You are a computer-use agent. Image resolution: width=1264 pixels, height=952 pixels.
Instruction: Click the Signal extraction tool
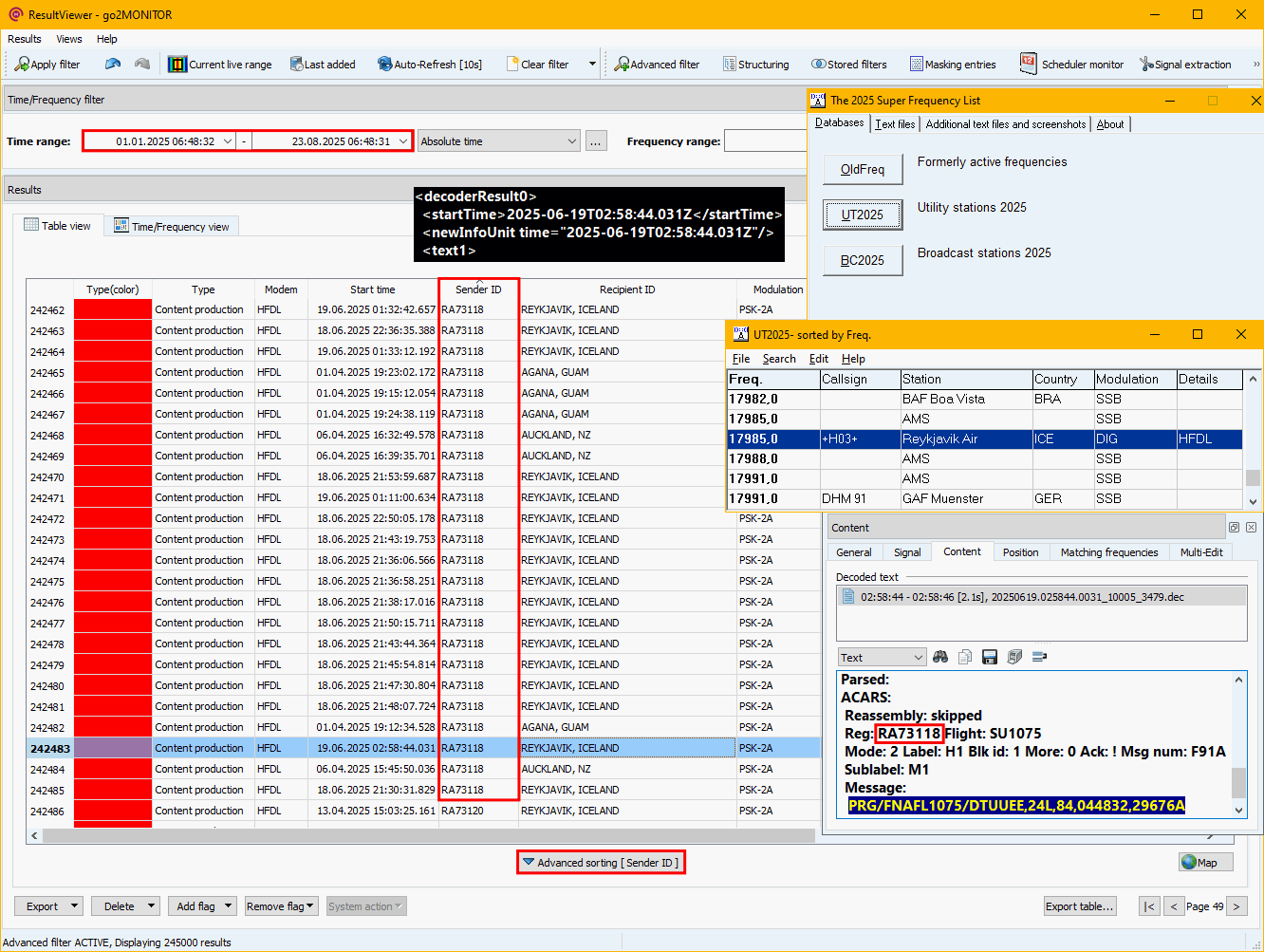click(1146, 65)
